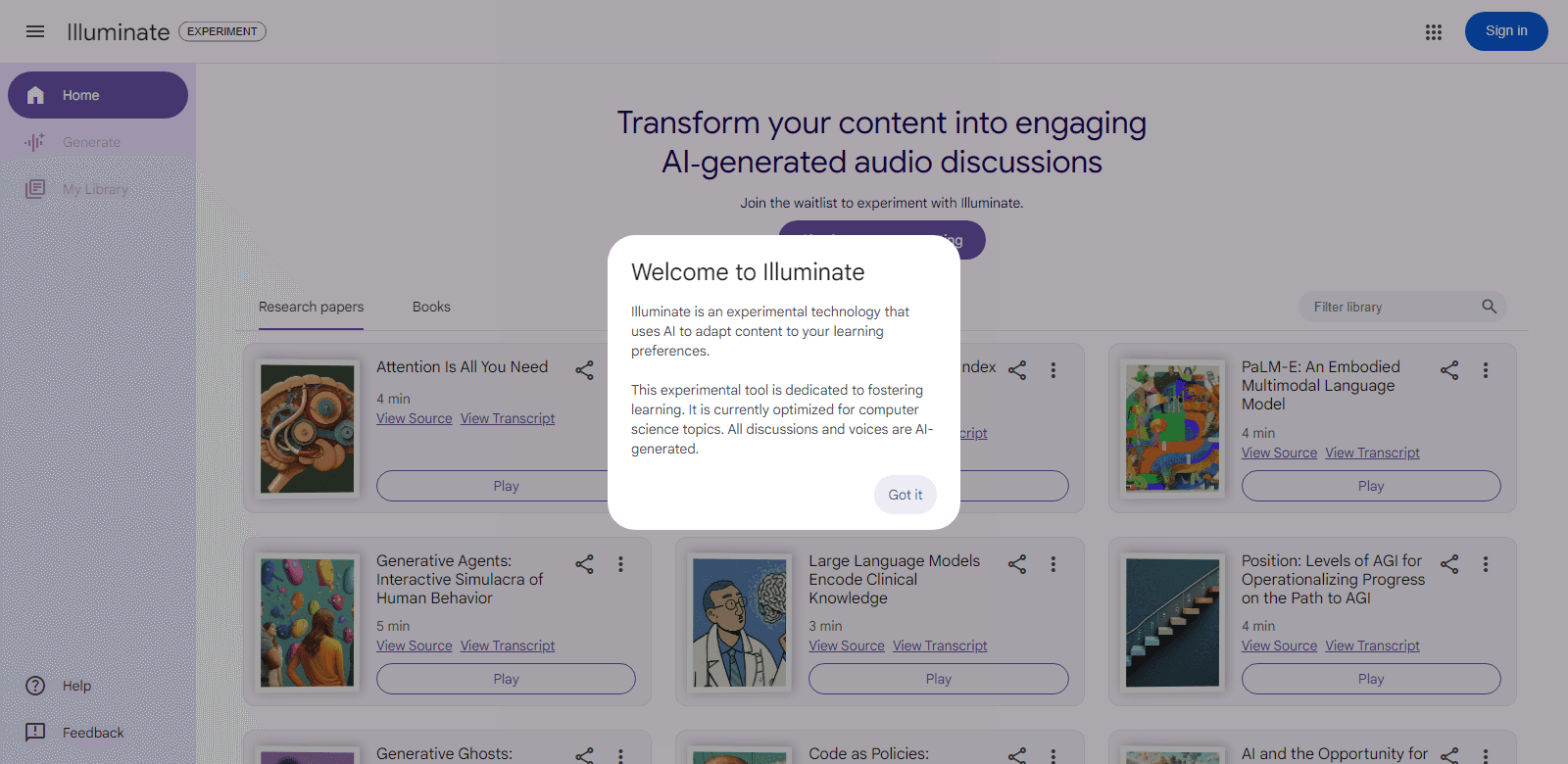The height and width of the screenshot is (764, 1568).
Task: Click the EXPERIMENT badge
Action: coord(222,31)
